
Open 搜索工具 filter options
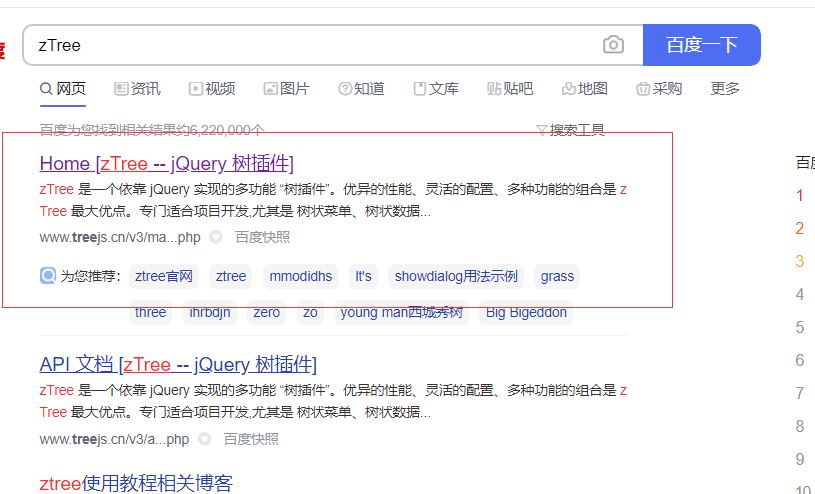tap(570, 129)
